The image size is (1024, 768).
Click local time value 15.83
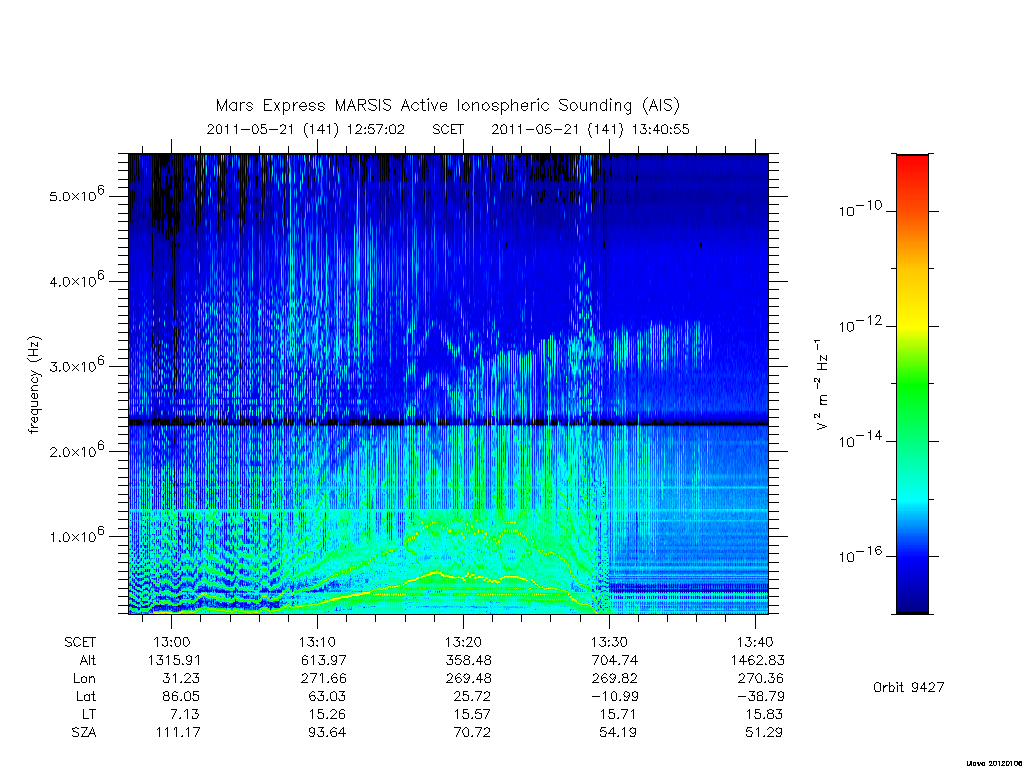click(764, 714)
